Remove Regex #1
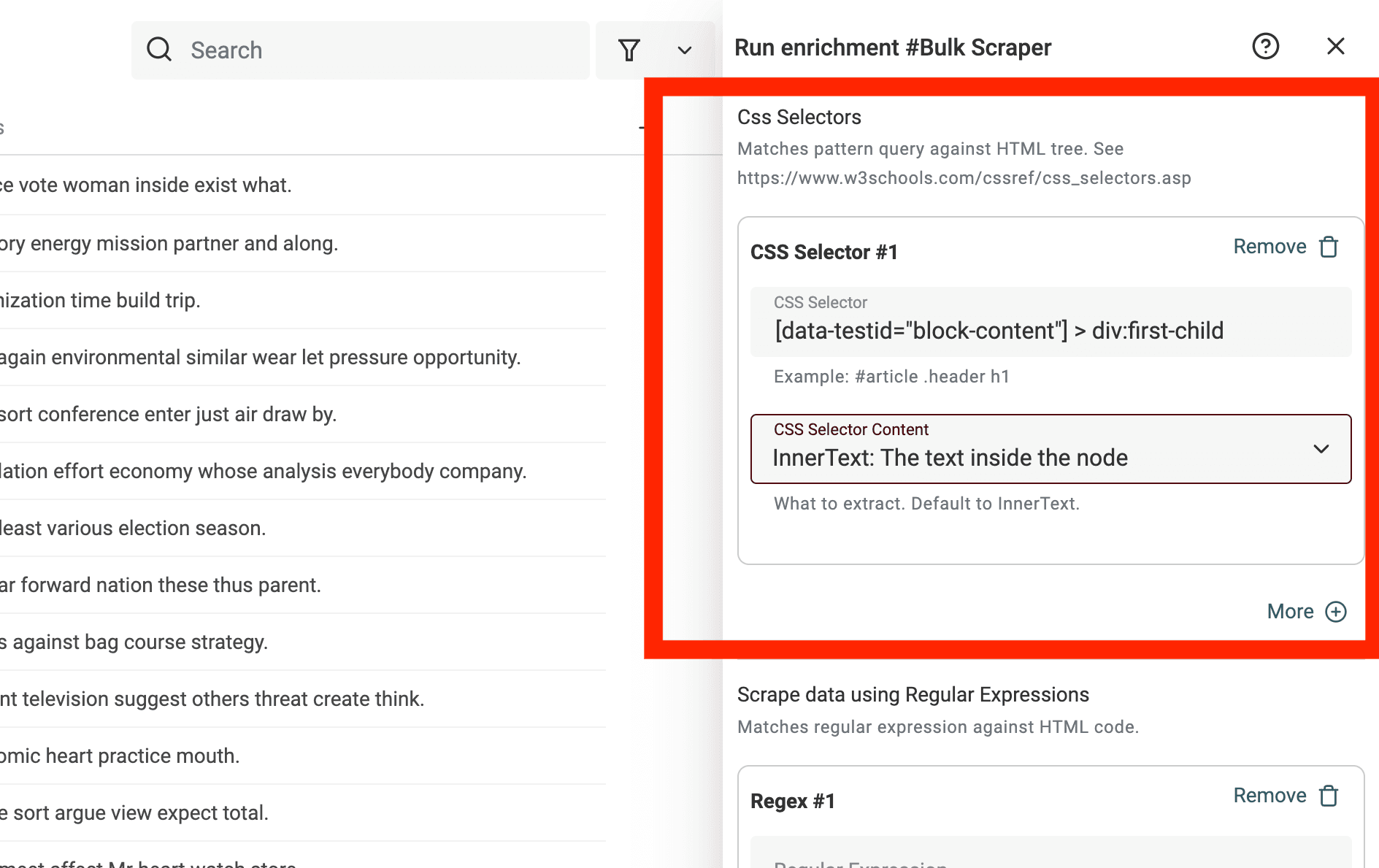Viewport: 1379px width, 868px height. point(1269,796)
